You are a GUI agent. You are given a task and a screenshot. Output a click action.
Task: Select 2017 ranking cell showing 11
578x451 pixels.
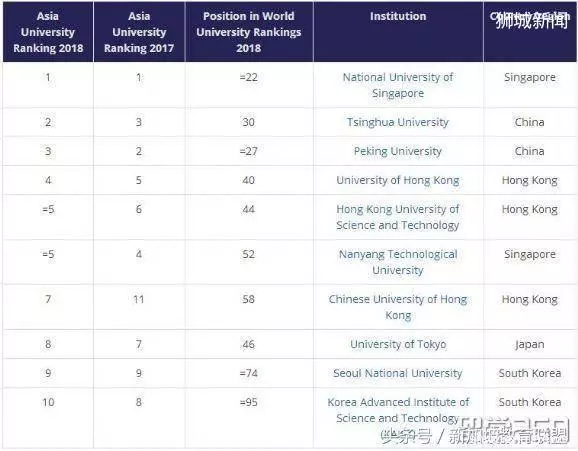pyautogui.click(x=139, y=299)
